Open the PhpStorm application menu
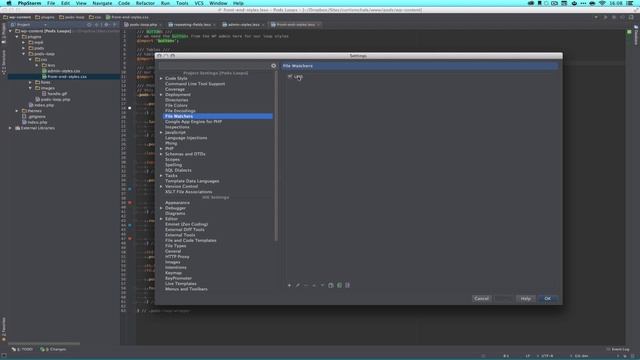 pos(29,3)
